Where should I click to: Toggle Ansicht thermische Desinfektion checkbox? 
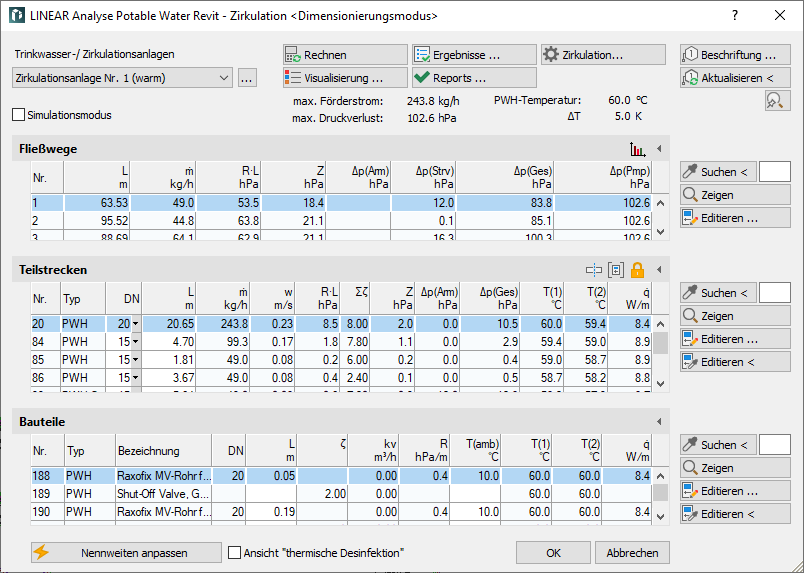tap(234, 552)
